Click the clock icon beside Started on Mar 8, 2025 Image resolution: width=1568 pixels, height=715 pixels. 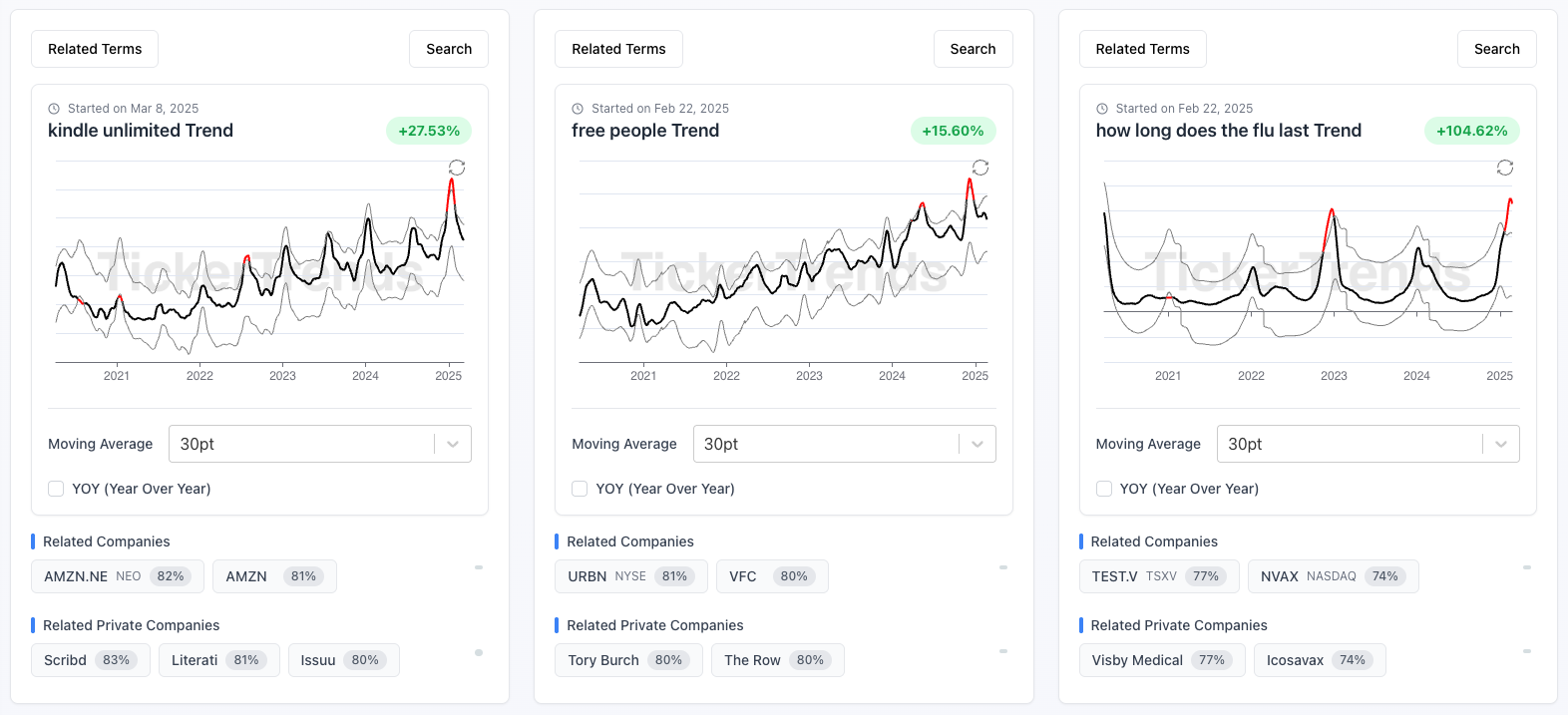click(54, 108)
